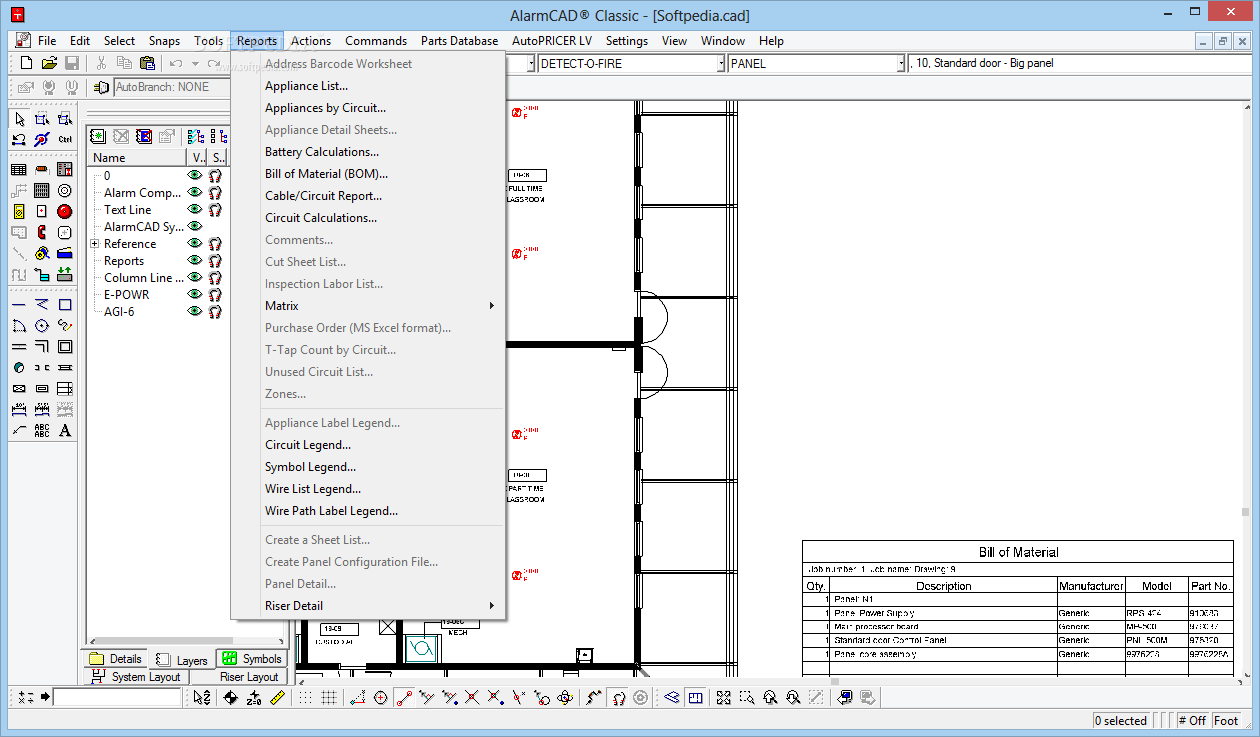Screen dimensions: 1260x737
Task: Click the dotted grid points icon
Action: point(305,697)
